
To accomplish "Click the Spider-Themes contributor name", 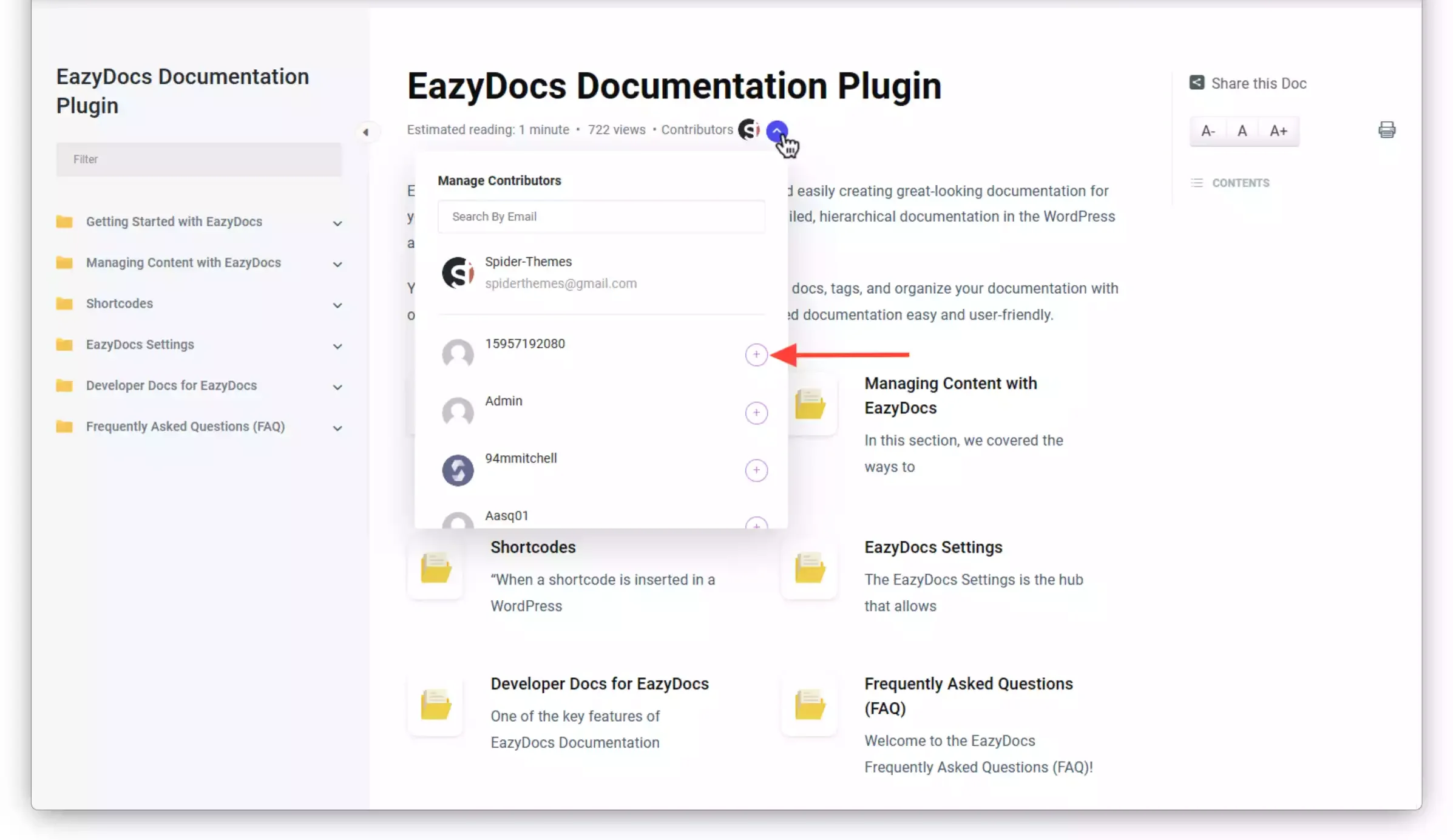I will [528, 262].
